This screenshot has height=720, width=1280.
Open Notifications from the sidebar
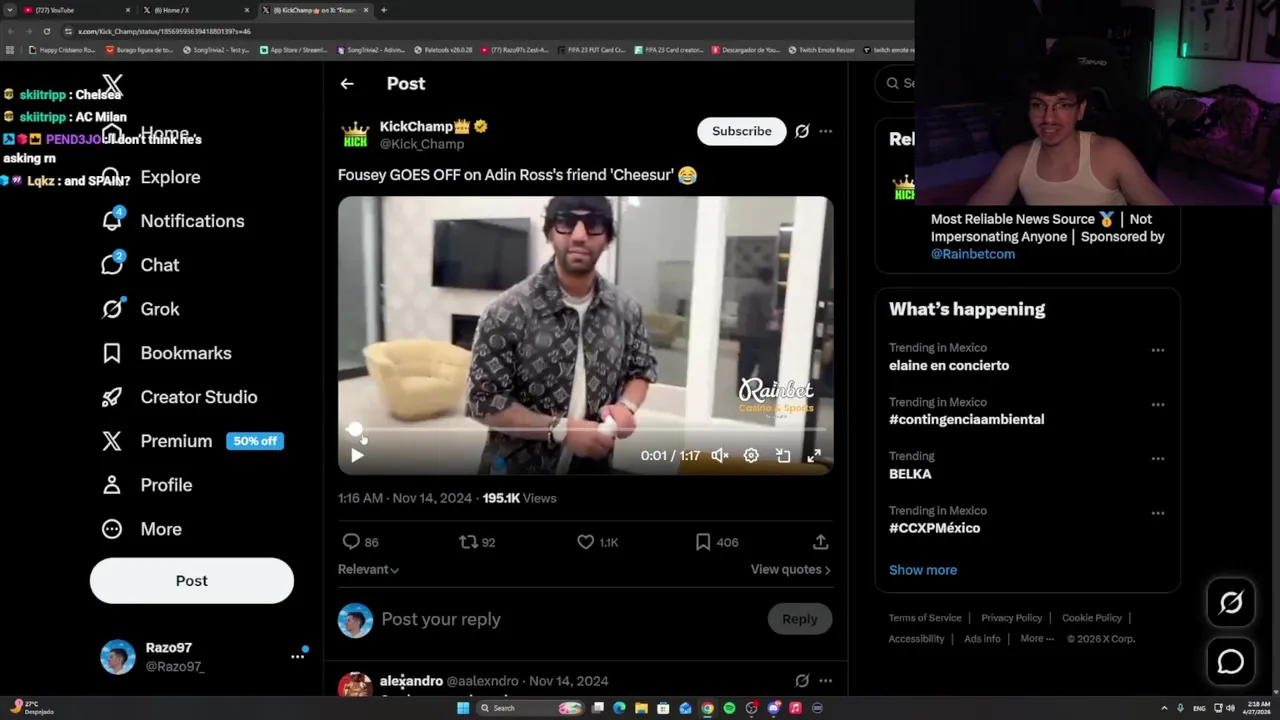coord(172,221)
